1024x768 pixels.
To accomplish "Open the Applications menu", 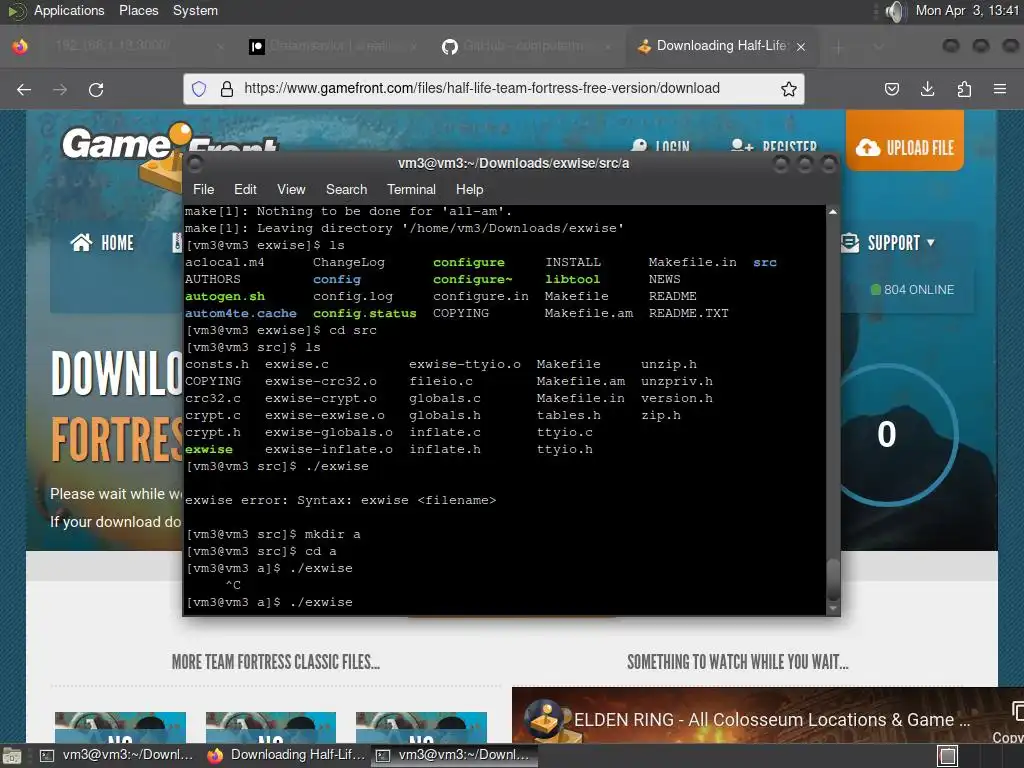I will click(69, 10).
